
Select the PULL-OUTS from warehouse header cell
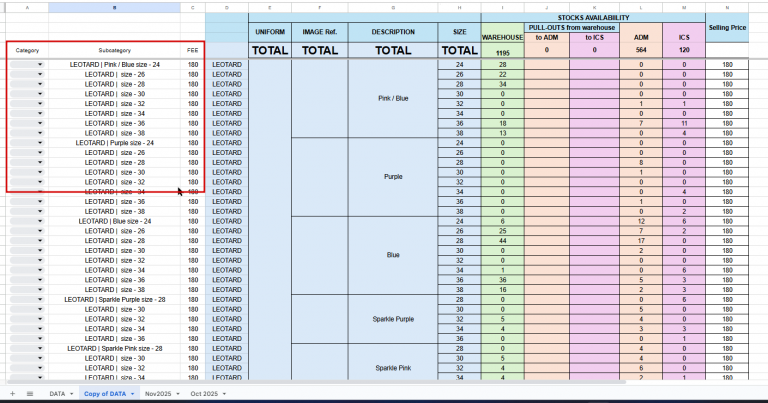572,28
